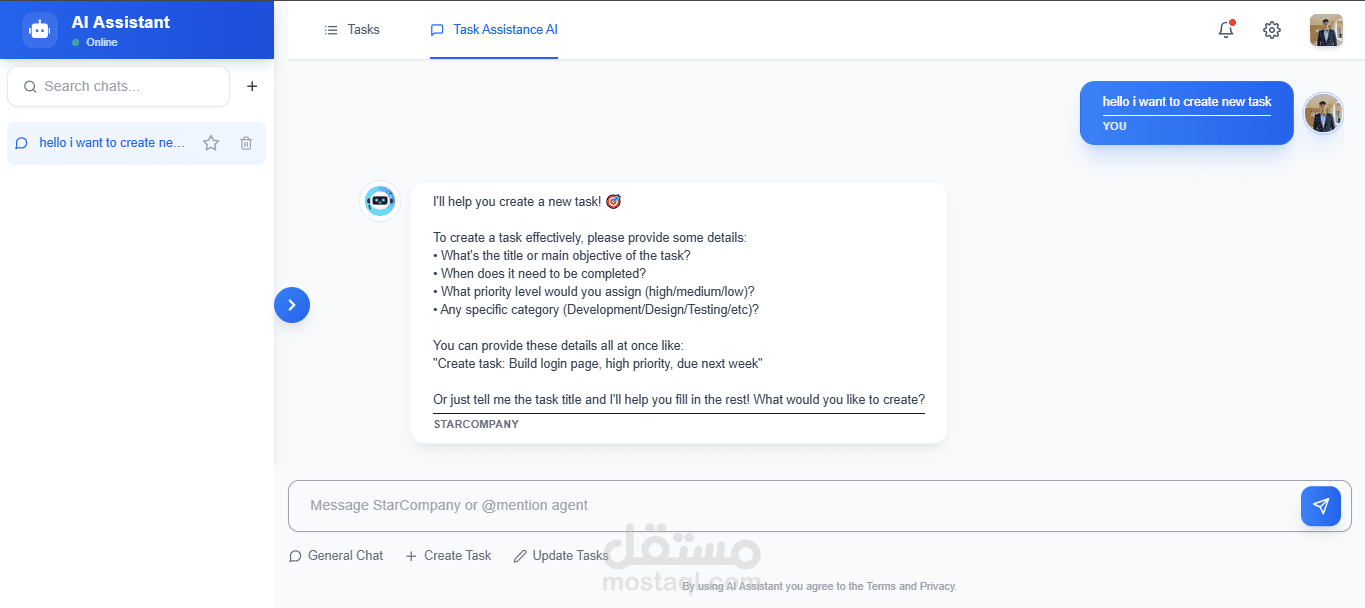This screenshot has height=608, width=1365.
Task: Collapse the sidebar with the blue chevron
Action: click(292, 305)
